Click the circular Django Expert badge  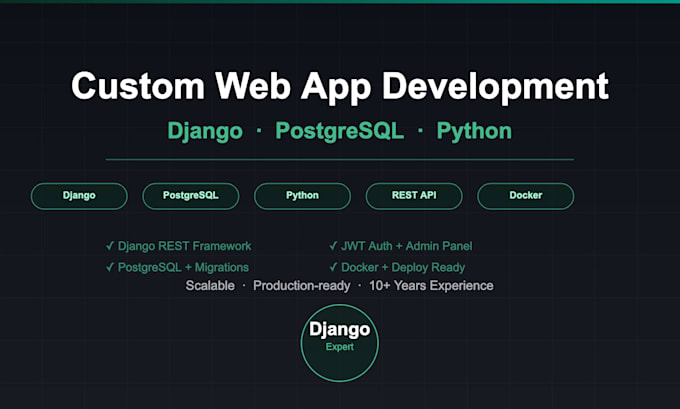pos(340,343)
